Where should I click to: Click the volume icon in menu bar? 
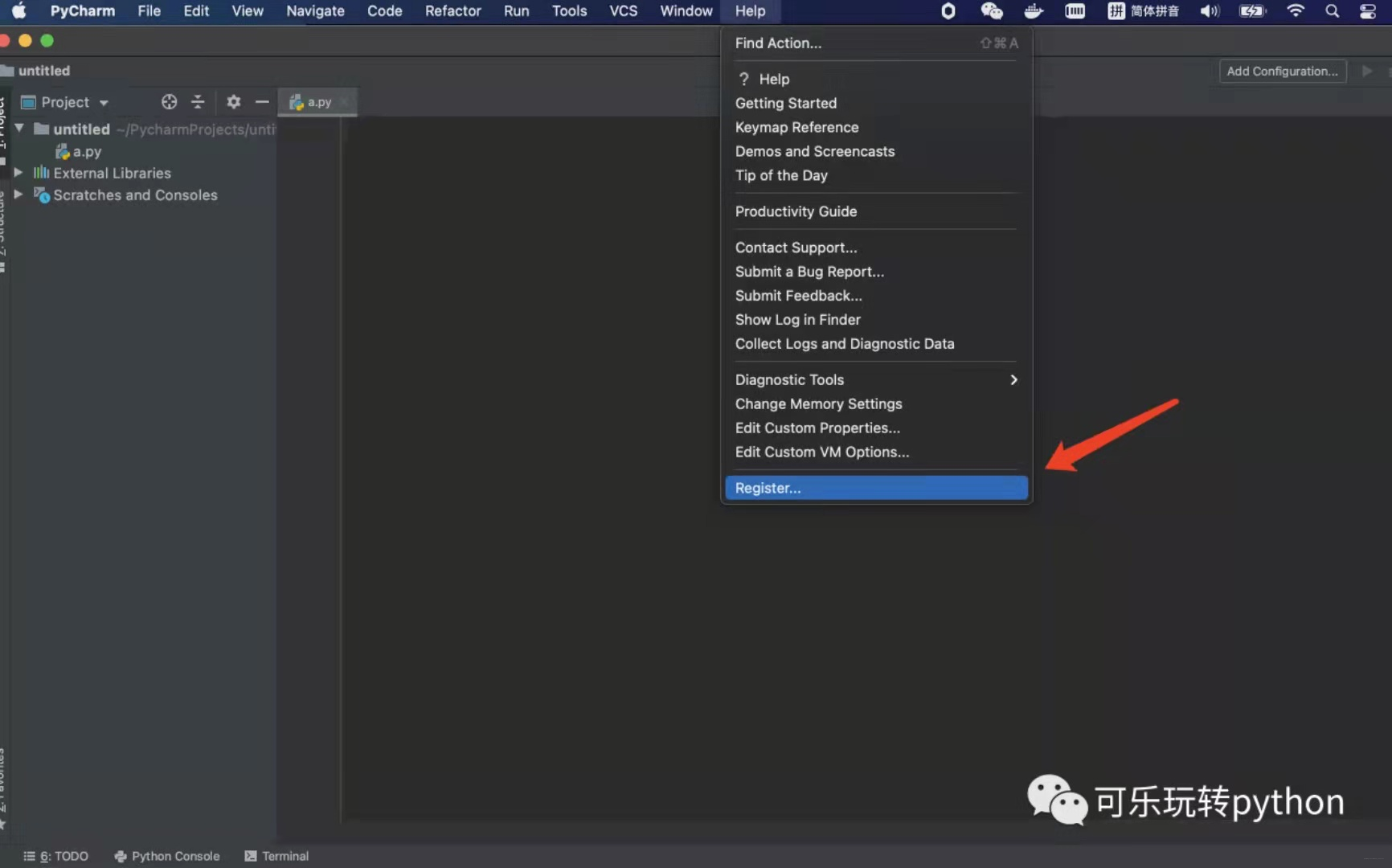(x=1210, y=11)
